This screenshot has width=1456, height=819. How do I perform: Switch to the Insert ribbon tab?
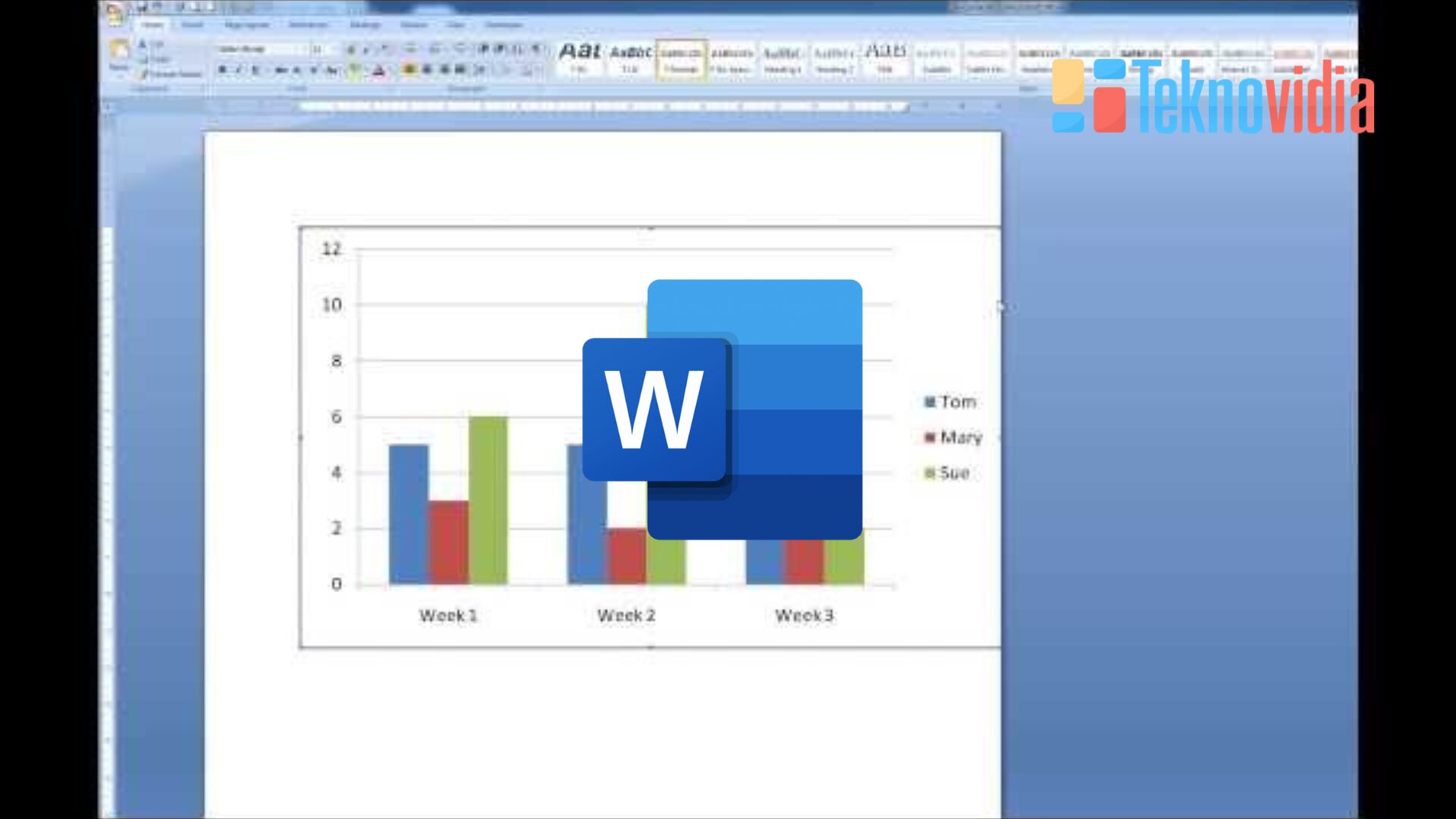[x=192, y=25]
